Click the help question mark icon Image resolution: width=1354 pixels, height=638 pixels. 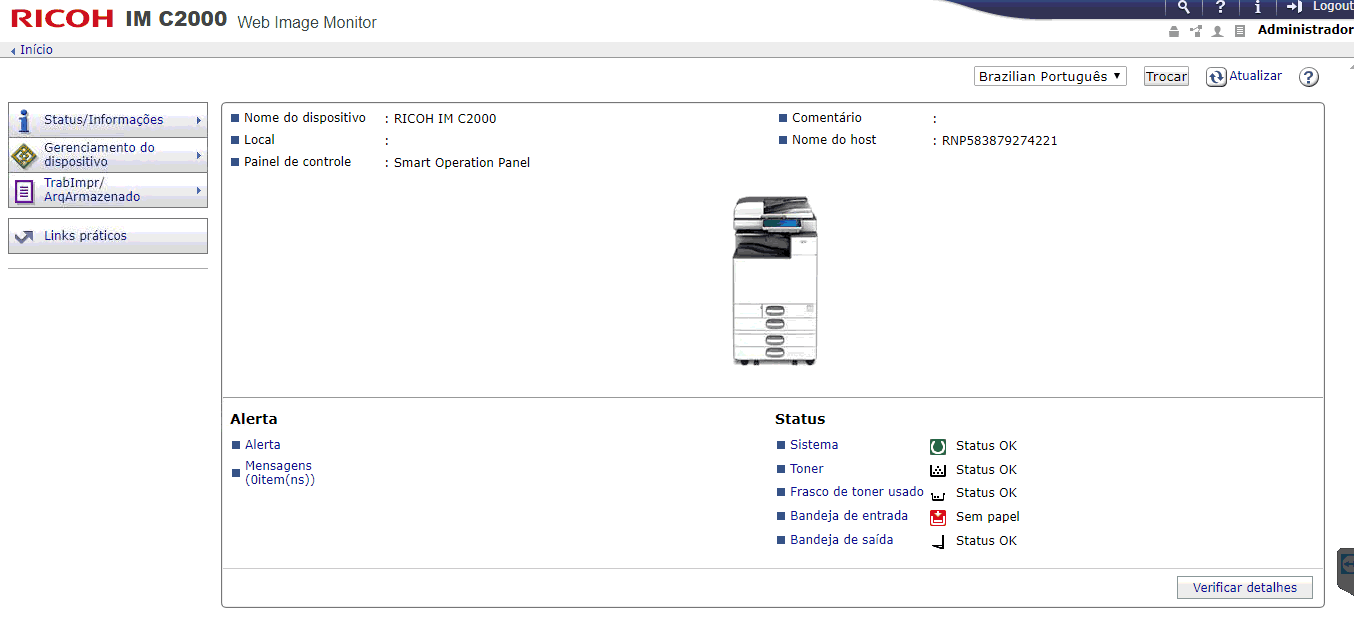[1220, 8]
